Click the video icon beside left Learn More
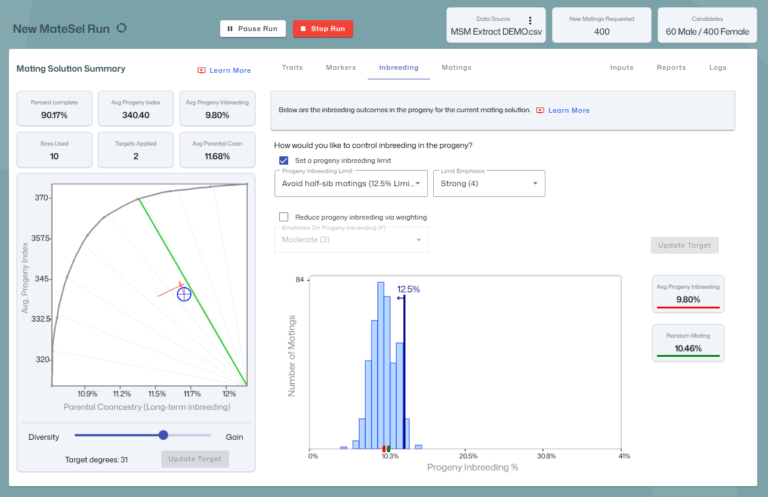This screenshot has height=497, width=768. click(201, 70)
